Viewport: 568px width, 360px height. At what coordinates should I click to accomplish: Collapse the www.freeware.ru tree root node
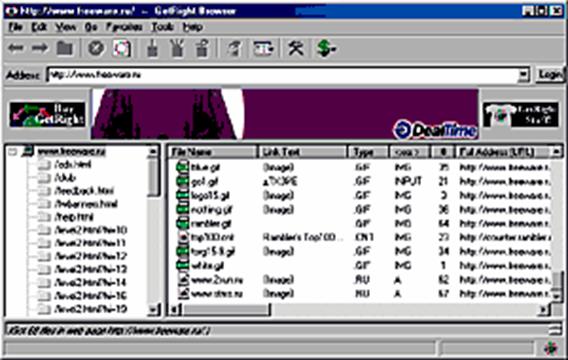point(13,152)
